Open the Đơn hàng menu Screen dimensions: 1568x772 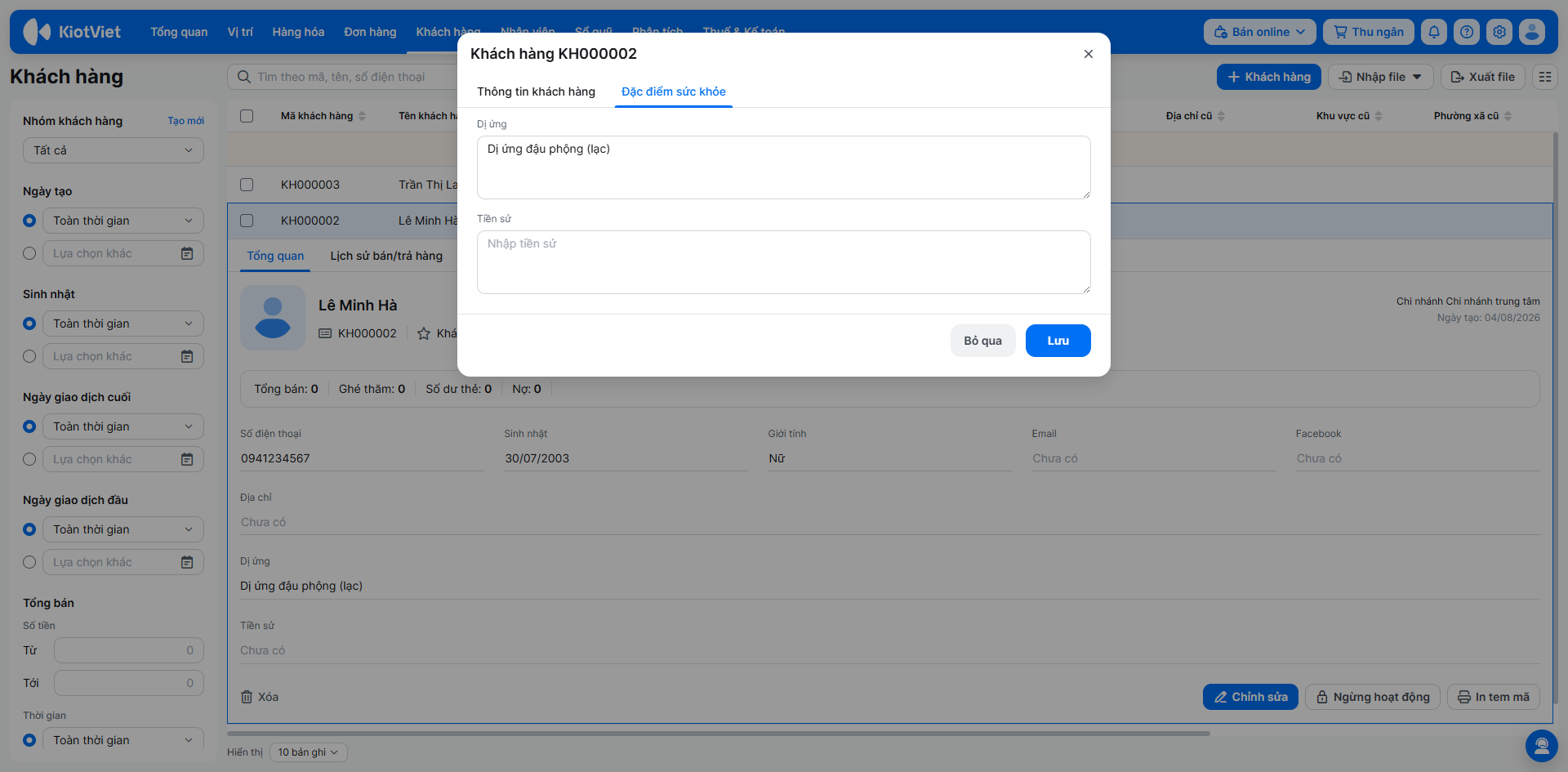click(370, 32)
